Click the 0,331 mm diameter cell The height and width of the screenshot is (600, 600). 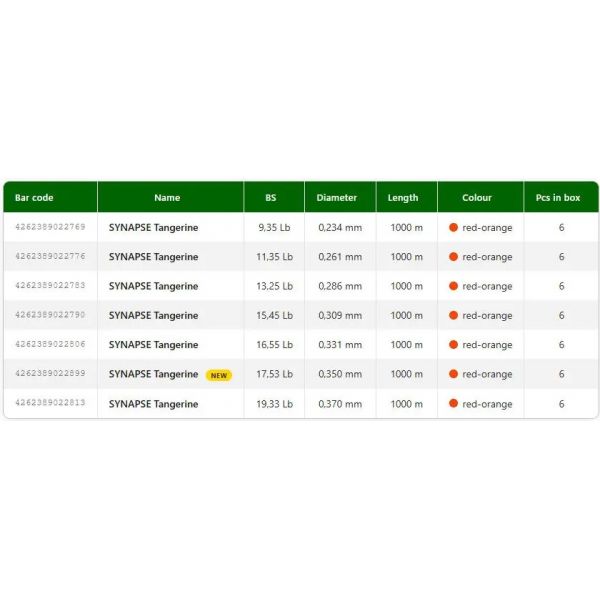[x=340, y=345]
